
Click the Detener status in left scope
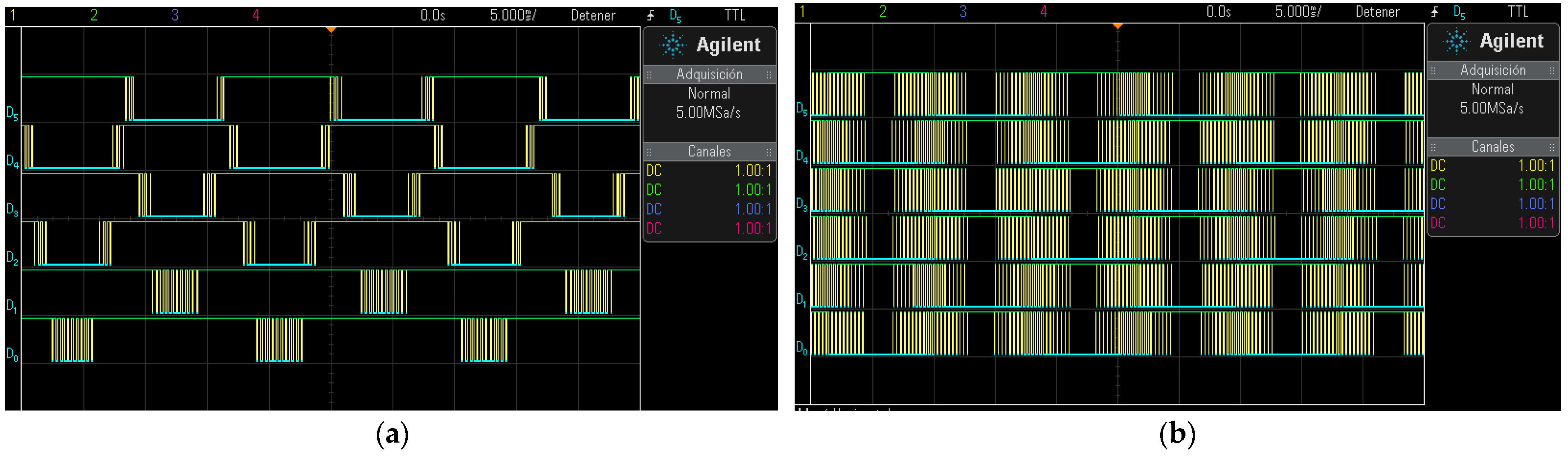click(593, 15)
